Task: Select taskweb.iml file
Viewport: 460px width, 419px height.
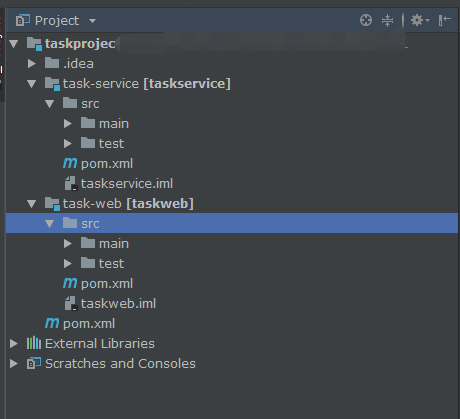Action: (x=118, y=304)
